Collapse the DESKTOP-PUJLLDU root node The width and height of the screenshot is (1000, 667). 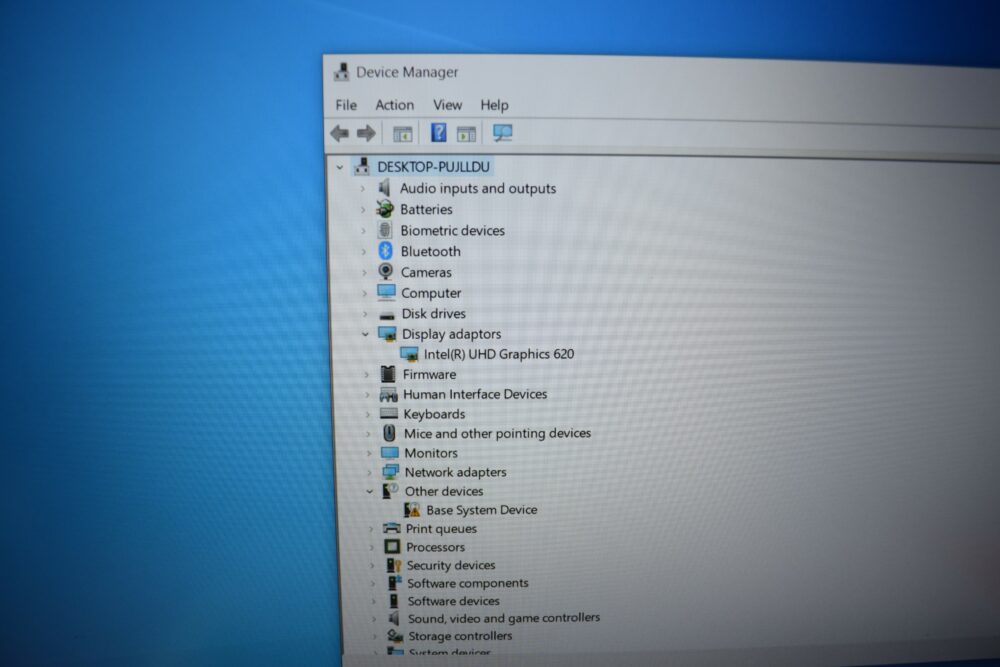(x=340, y=168)
